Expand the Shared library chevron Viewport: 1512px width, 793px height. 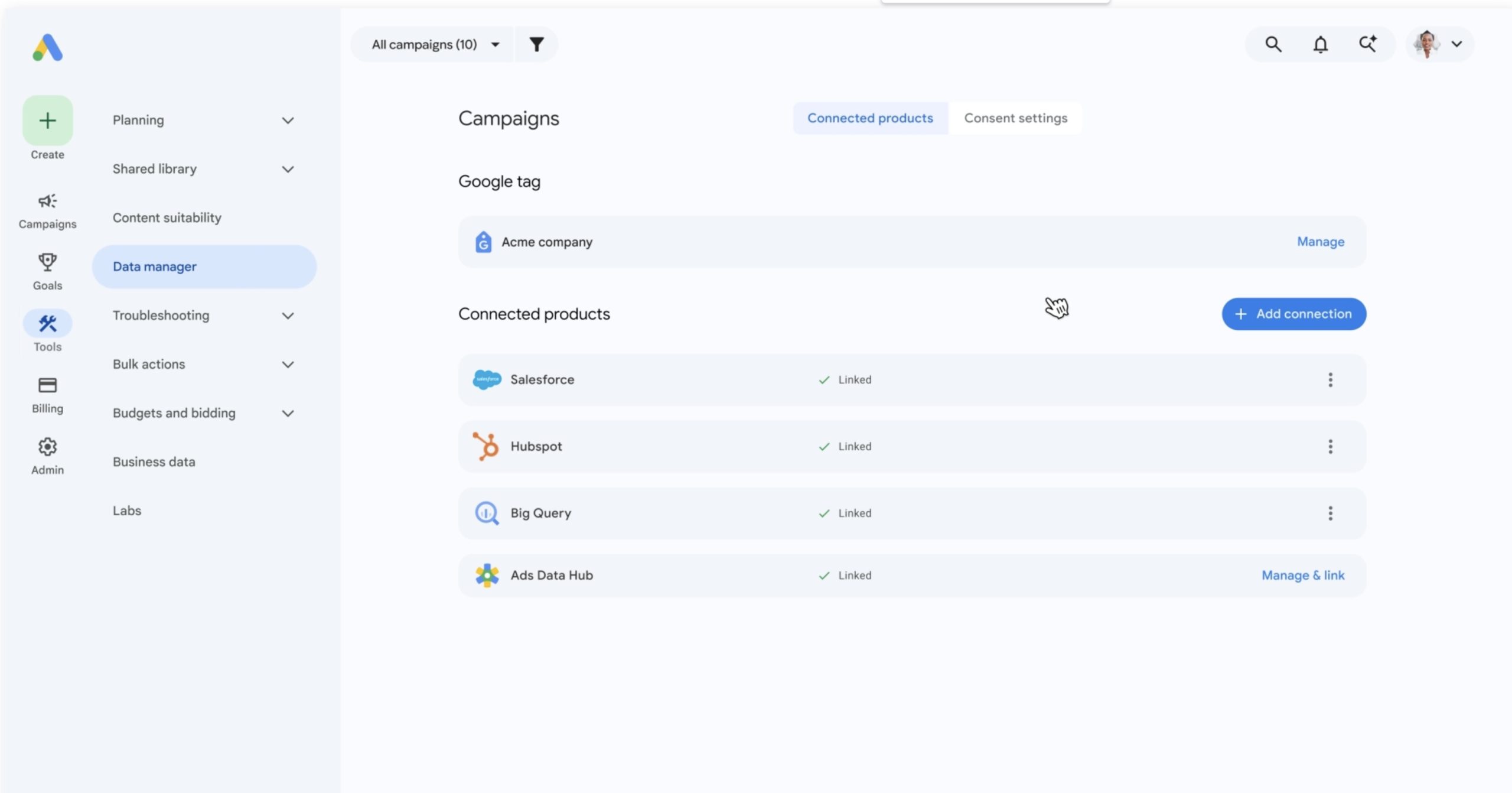288,170
